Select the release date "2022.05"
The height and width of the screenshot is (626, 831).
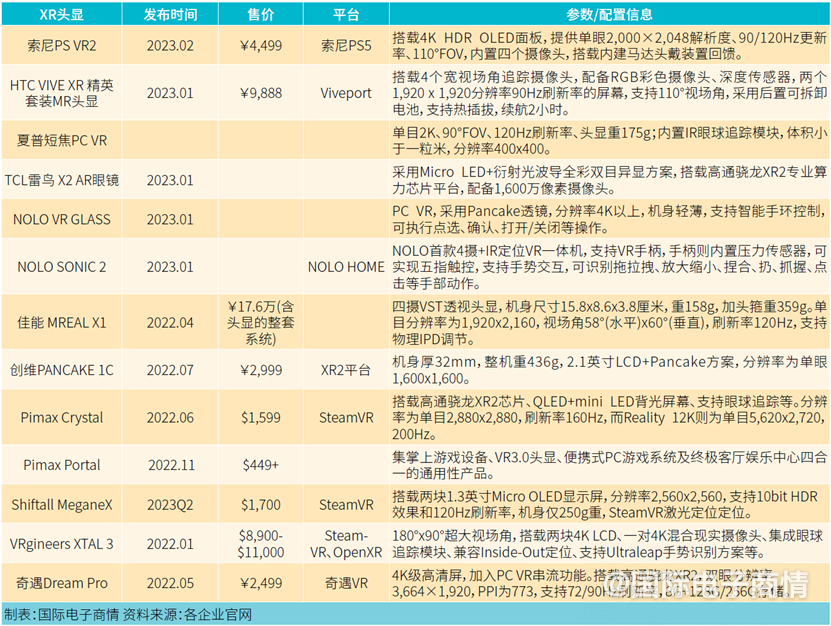pyautogui.click(x=170, y=583)
